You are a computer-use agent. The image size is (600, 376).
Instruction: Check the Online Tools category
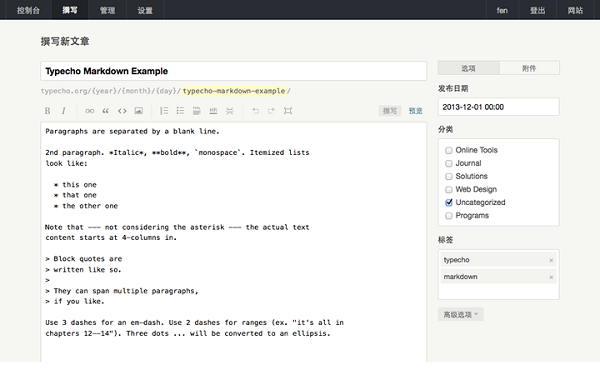[449, 150]
